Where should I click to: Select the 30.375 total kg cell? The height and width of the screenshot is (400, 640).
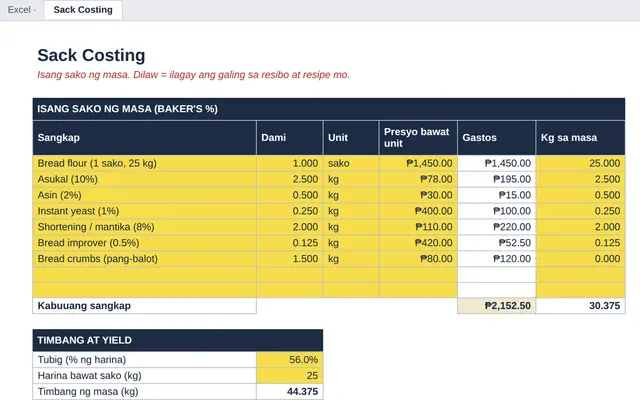[580, 306]
